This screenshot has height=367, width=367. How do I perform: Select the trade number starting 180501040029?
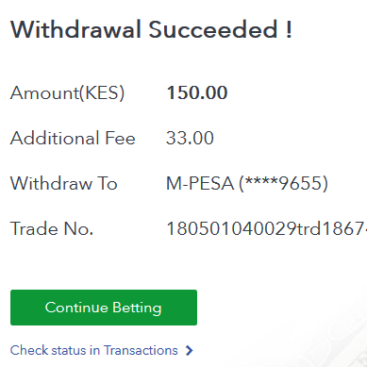(x=267, y=229)
